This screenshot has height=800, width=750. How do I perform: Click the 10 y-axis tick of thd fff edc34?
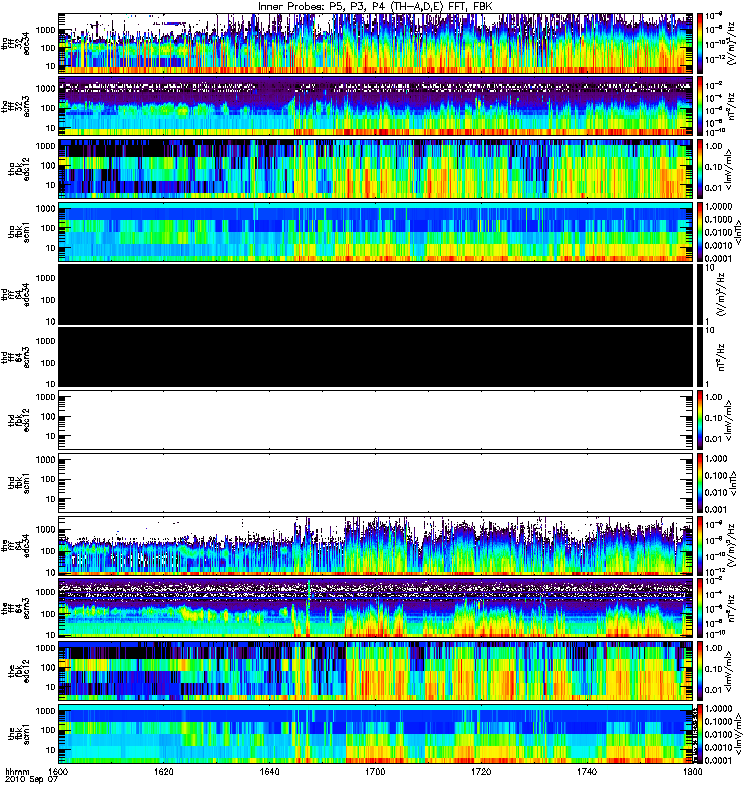[51, 321]
